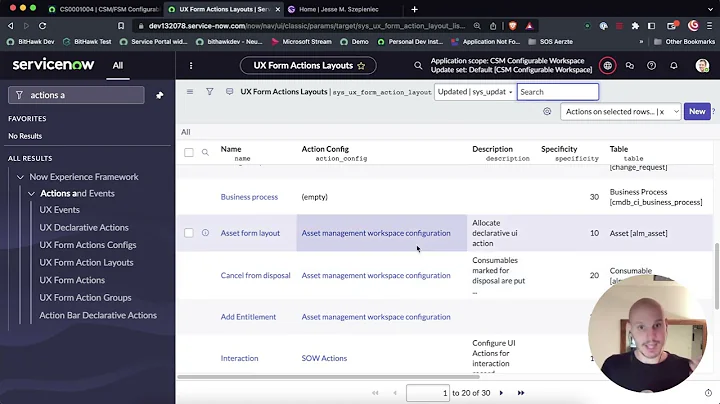Go back in browser history

(11, 26)
